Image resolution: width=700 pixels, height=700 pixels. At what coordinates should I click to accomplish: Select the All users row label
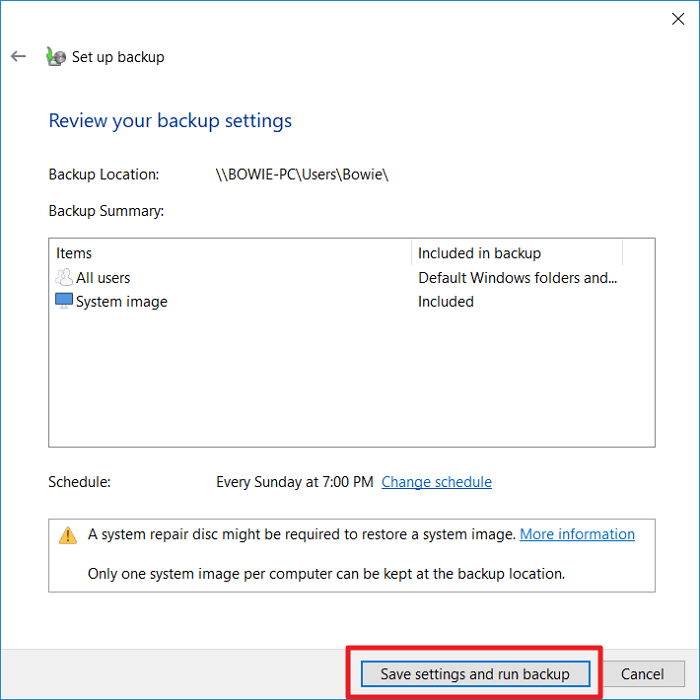tap(103, 278)
